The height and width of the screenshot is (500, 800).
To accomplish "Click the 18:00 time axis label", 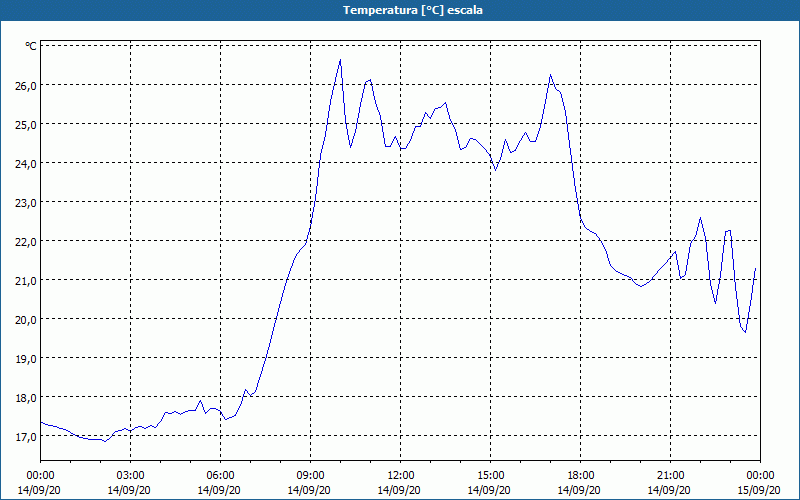I will pyautogui.click(x=581, y=476).
